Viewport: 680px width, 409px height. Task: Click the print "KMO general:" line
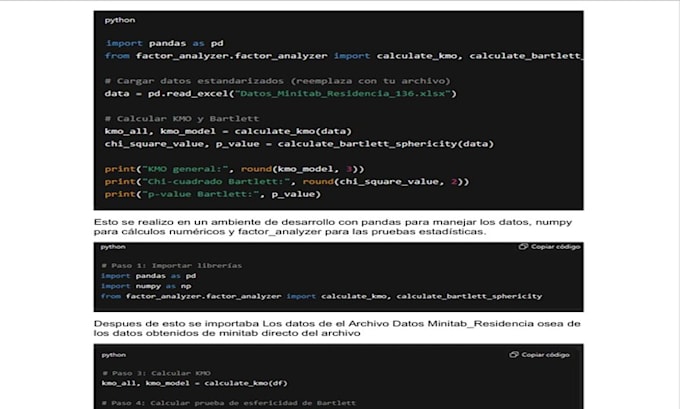point(234,169)
